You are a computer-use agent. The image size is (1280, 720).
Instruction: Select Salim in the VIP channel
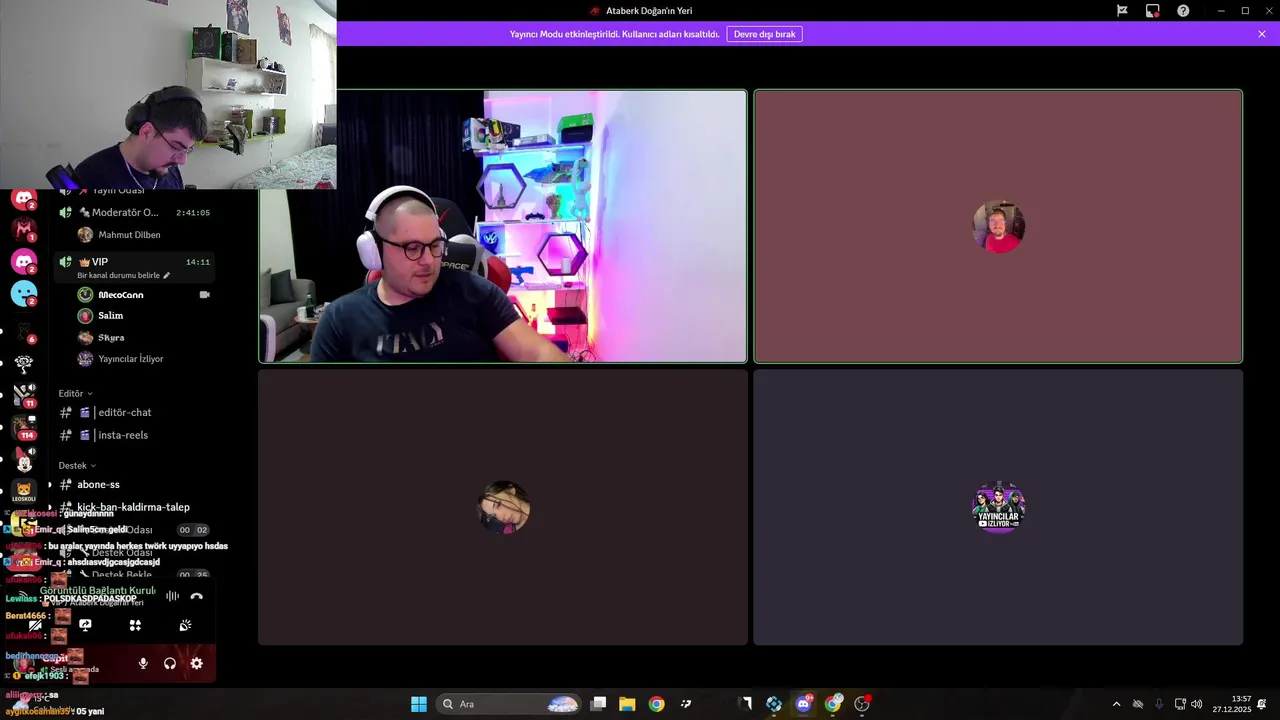point(111,316)
